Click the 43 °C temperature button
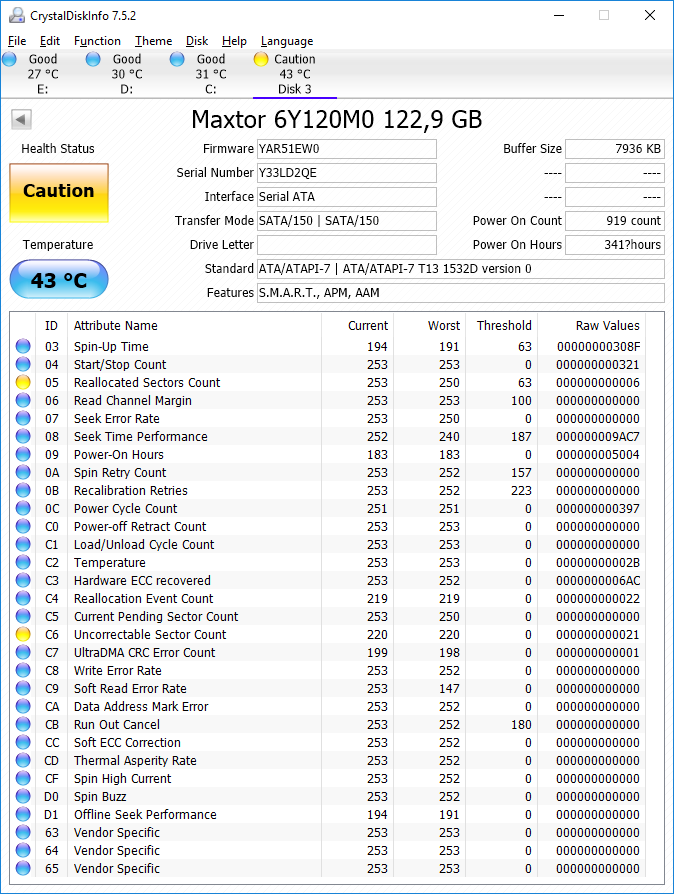Image resolution: width=674 pixels, height=894 pixels. tap(59, 279)
